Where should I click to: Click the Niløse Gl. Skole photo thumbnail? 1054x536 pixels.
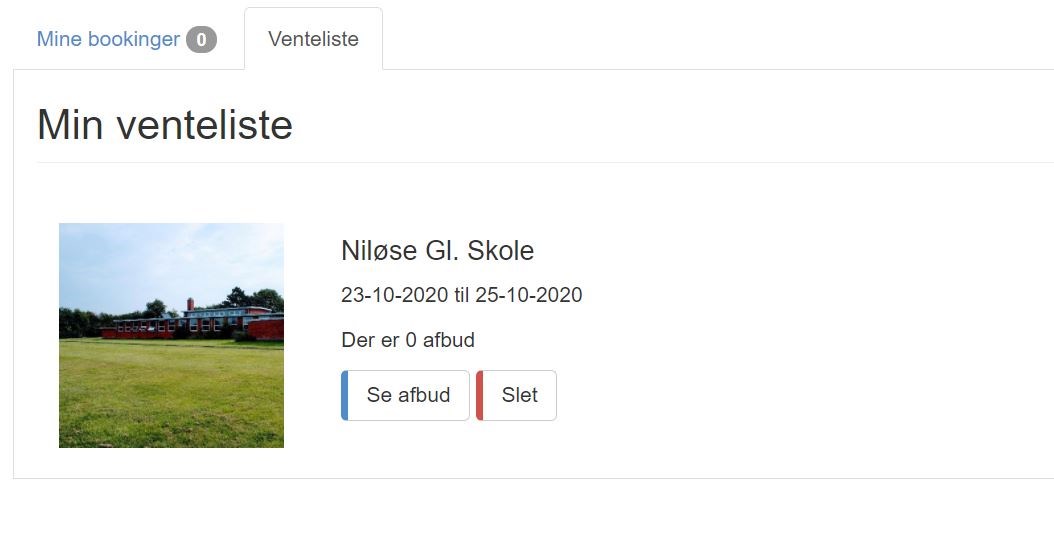coord(171,335)
